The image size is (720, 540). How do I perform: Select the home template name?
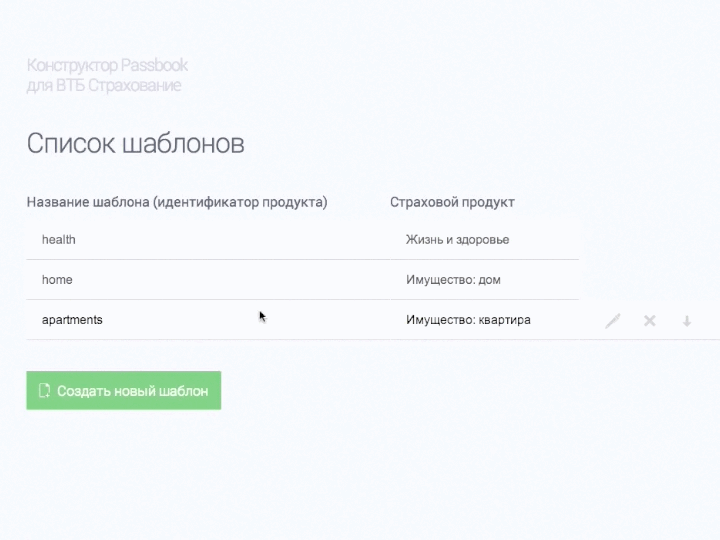pyautogui.click(x=57, y=280)
